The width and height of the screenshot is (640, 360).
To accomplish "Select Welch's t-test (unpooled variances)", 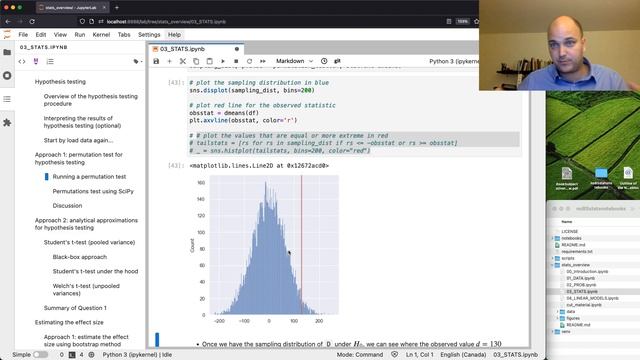I will point(86,289).
